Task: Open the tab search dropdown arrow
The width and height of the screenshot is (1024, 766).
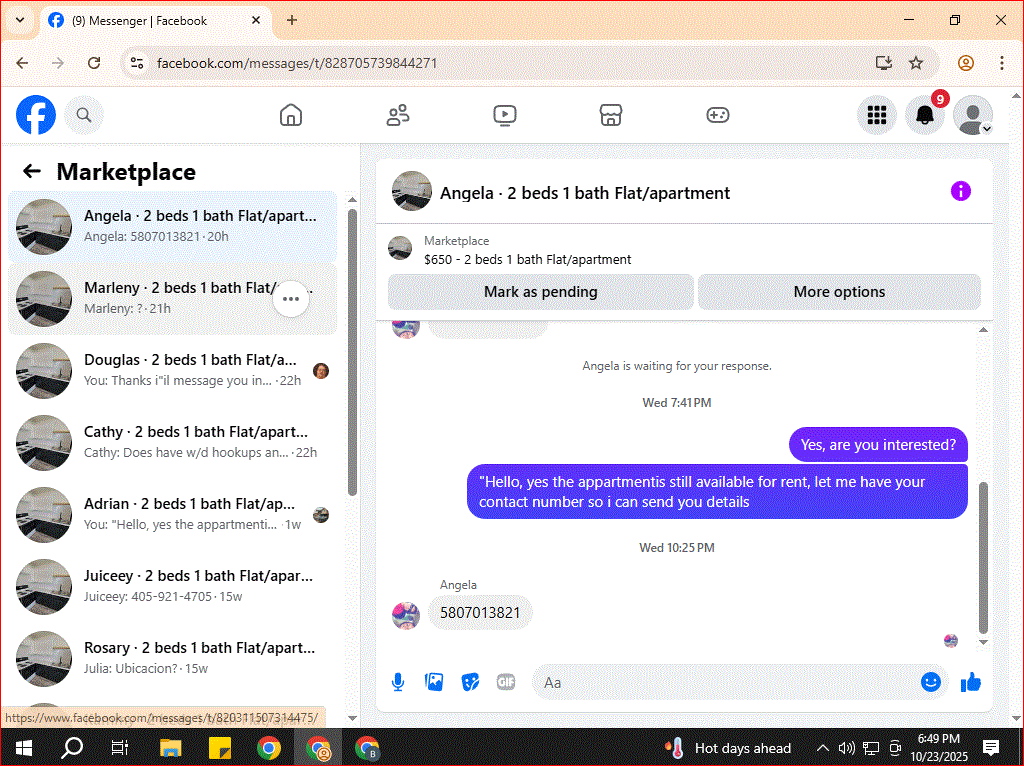Action: pyautogui.click(x=20, y=20)
